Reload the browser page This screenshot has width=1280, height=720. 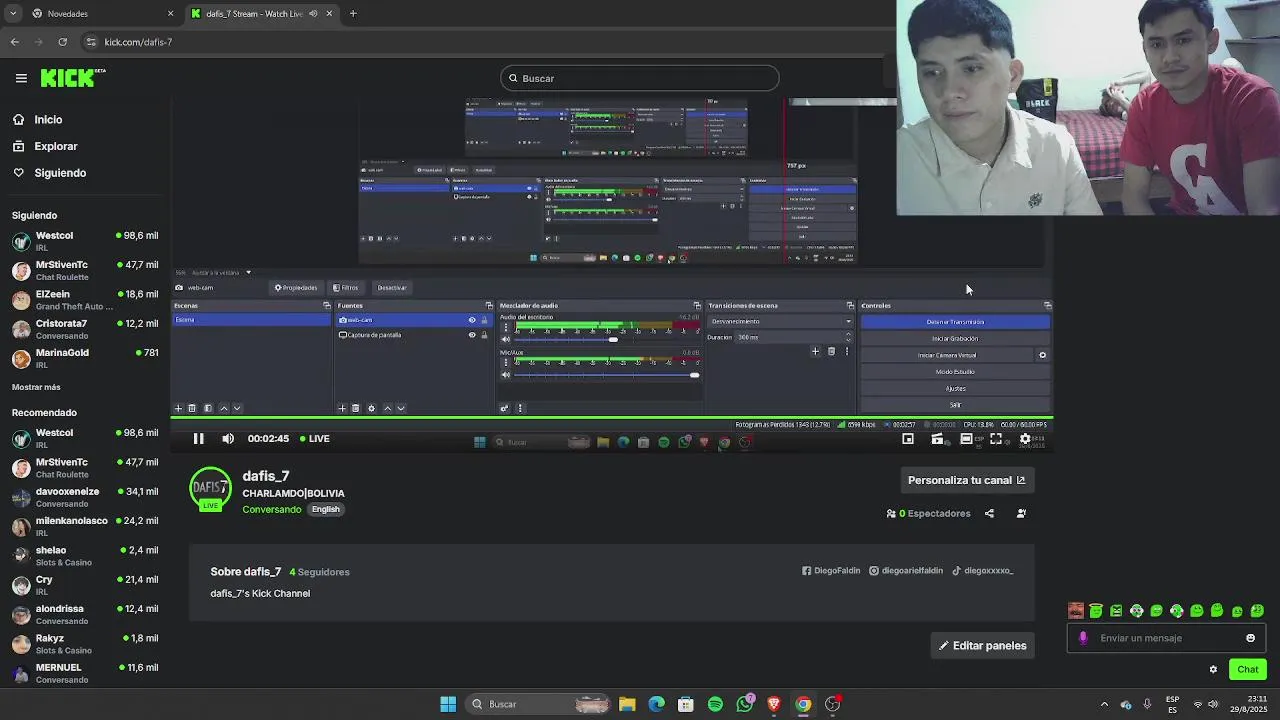click(x=63, y=42)
